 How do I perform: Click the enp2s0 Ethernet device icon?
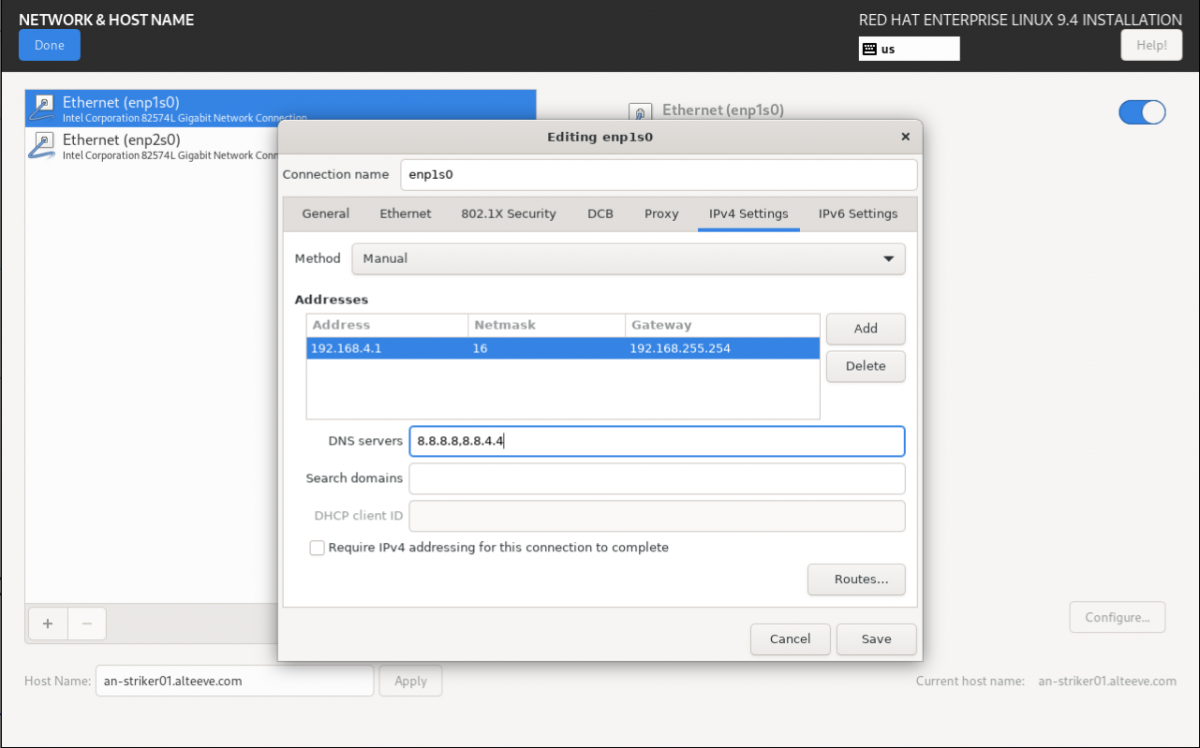tap(43, 145)
